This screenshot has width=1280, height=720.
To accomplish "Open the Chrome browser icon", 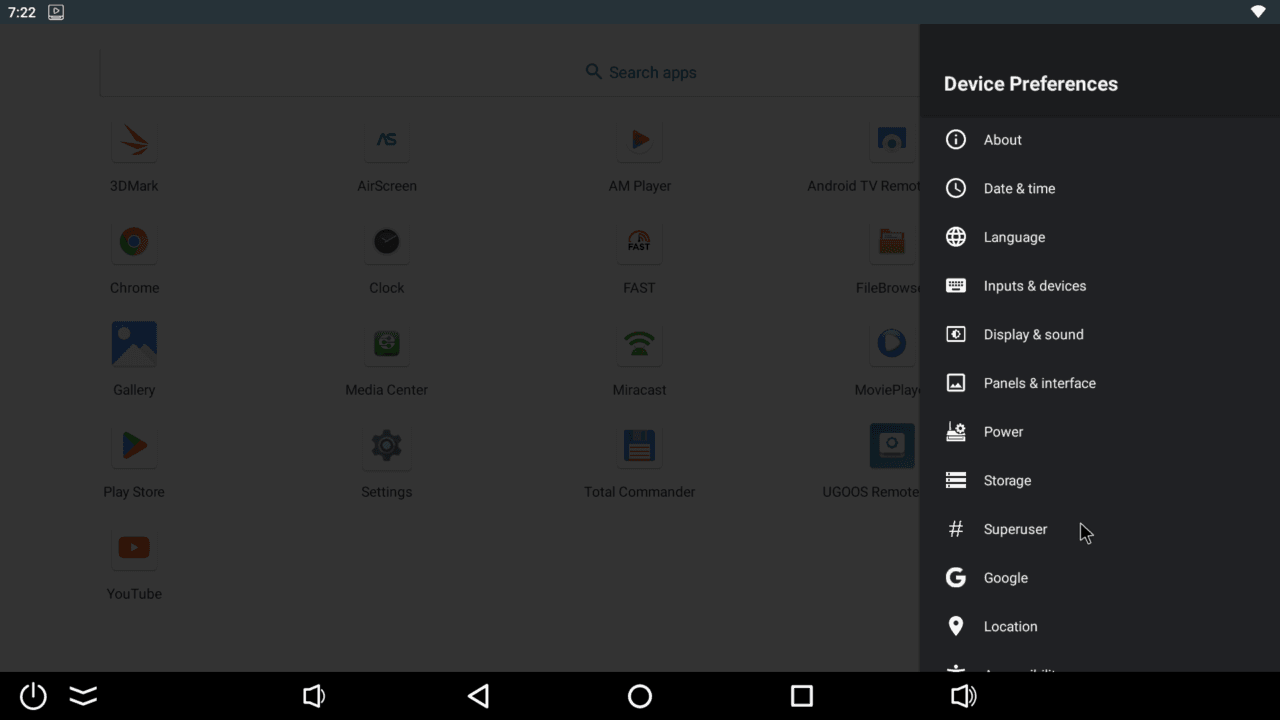I will pyautogui.click(x=134, y=243).
